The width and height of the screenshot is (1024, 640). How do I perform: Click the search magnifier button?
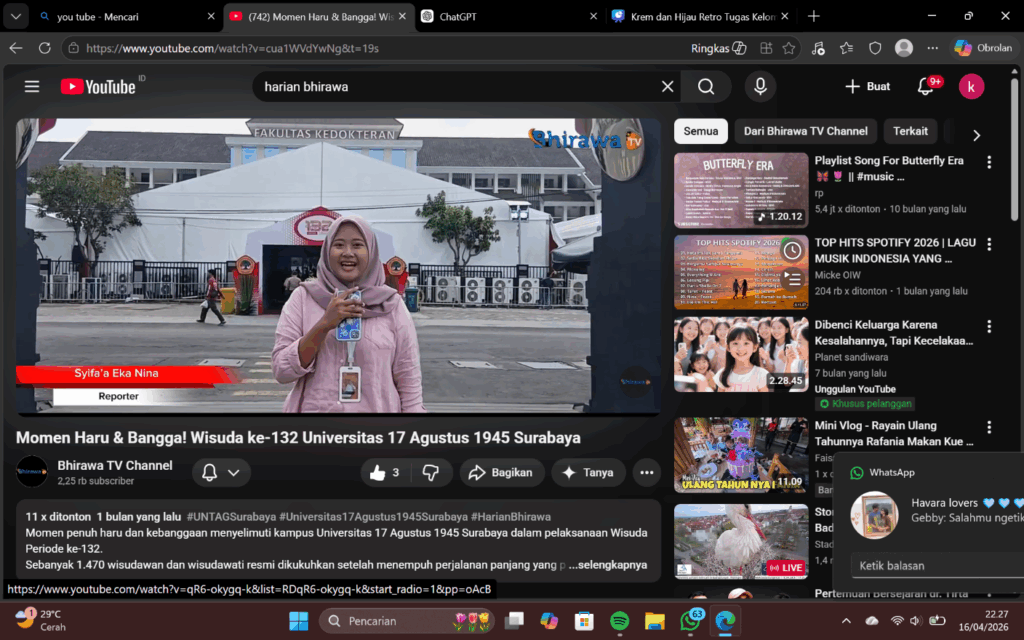[x=706, y=87]
